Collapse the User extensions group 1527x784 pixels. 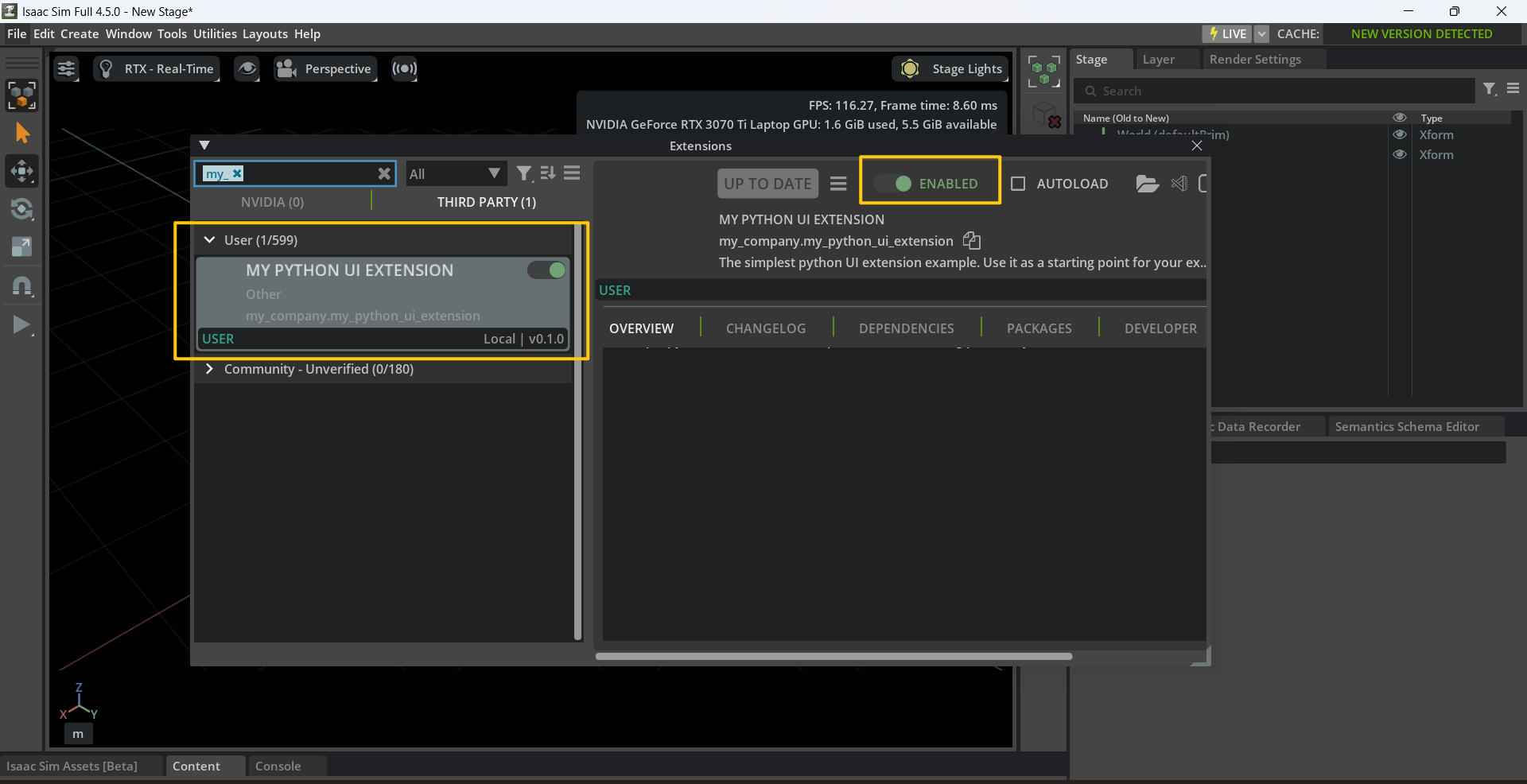210,240
